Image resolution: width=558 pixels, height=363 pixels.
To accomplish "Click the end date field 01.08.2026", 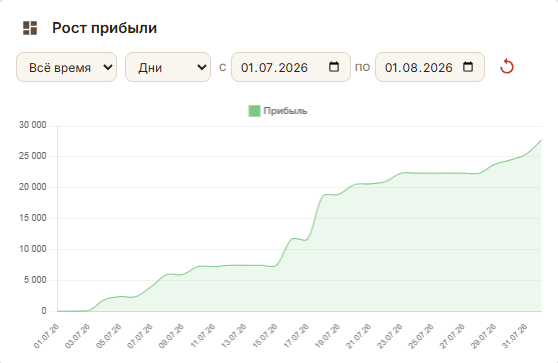I will click(430, 67).
